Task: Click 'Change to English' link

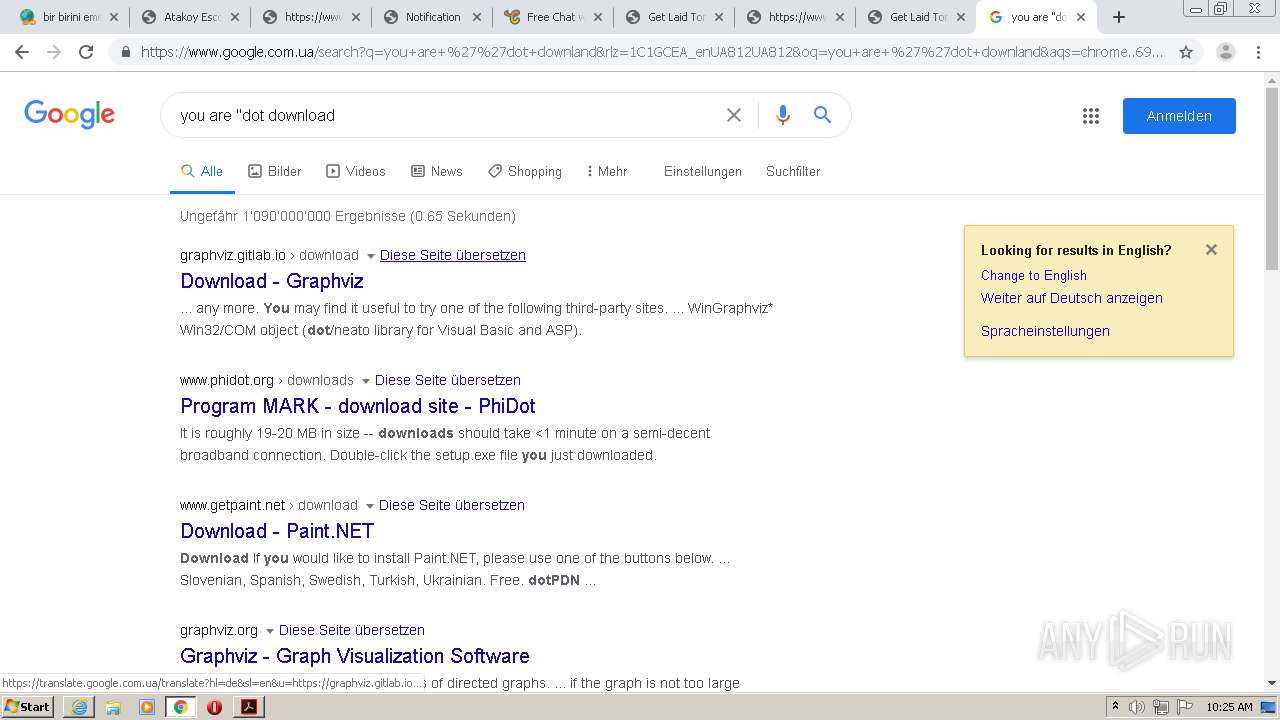Action: click(1034, 275)
